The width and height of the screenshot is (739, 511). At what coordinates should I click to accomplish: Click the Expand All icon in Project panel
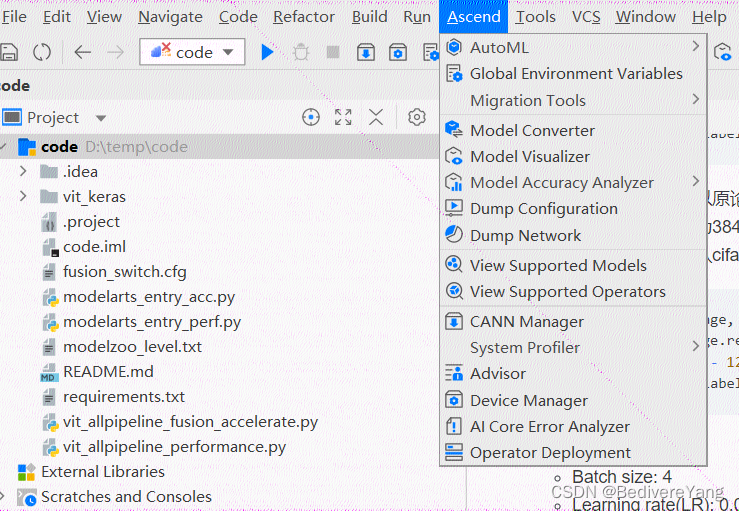point(343,117)
